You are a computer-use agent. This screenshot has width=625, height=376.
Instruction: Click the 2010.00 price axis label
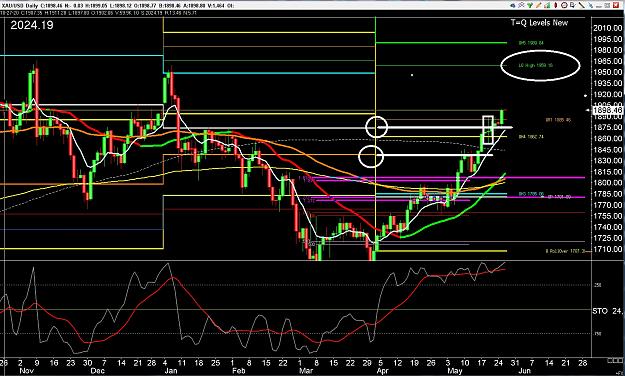point(607,28)
